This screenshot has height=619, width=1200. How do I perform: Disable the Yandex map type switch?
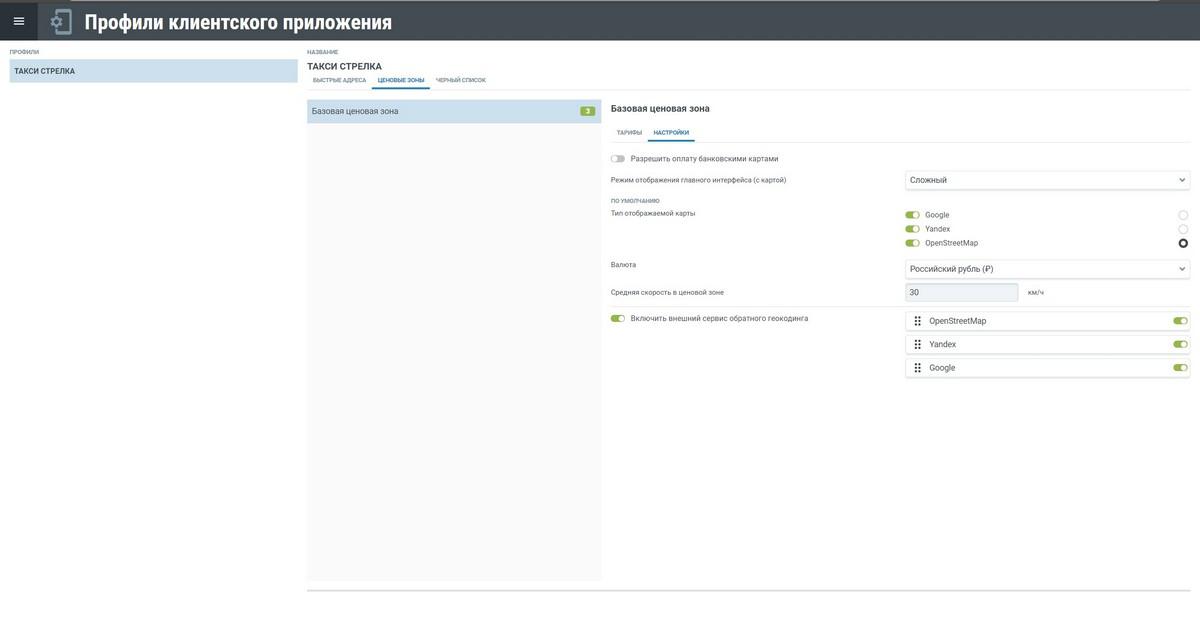(x=912, y=229)
